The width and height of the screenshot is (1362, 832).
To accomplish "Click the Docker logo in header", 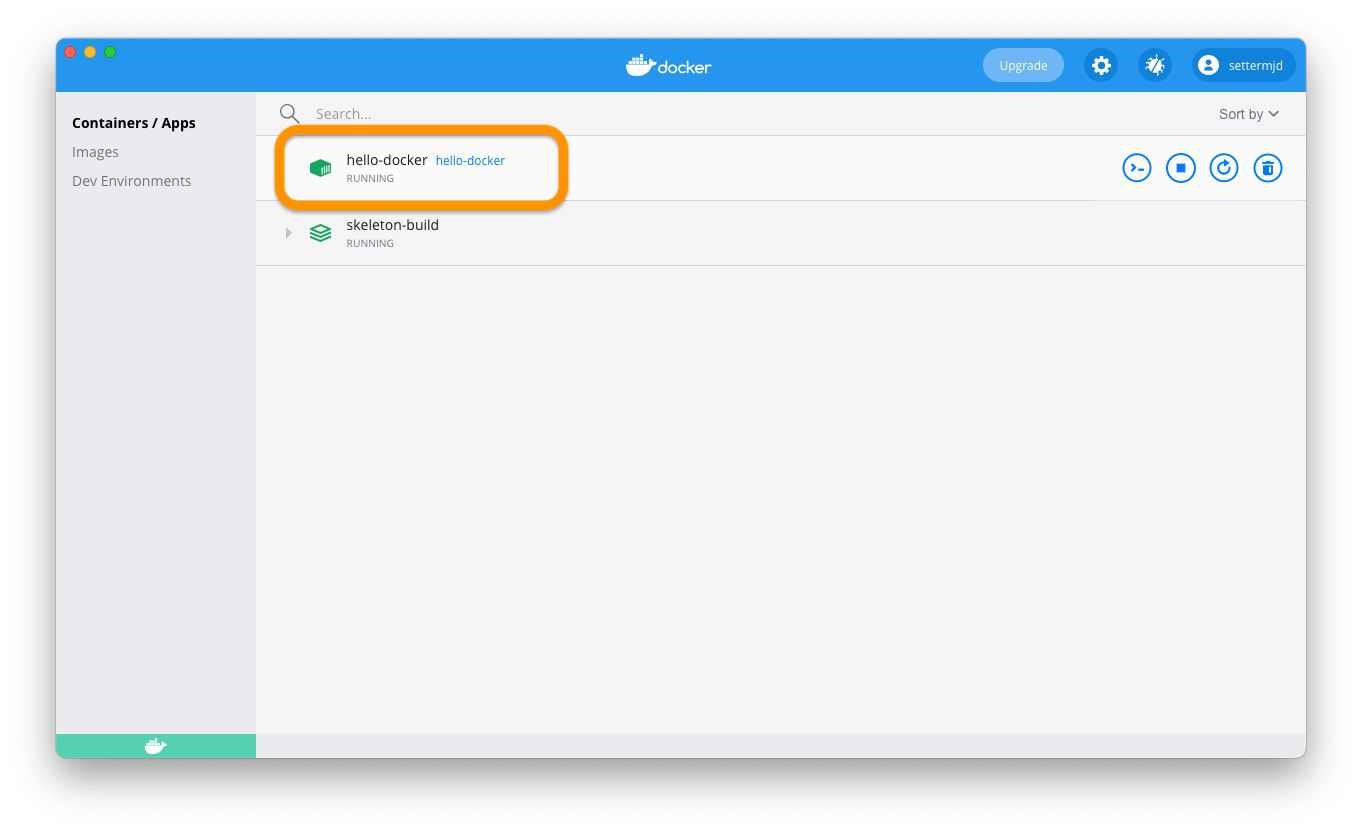I will (668, 66).
